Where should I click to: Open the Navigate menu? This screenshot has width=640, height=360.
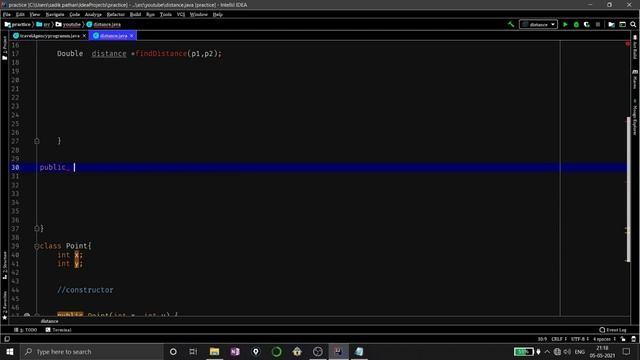[x=55, y=14]
